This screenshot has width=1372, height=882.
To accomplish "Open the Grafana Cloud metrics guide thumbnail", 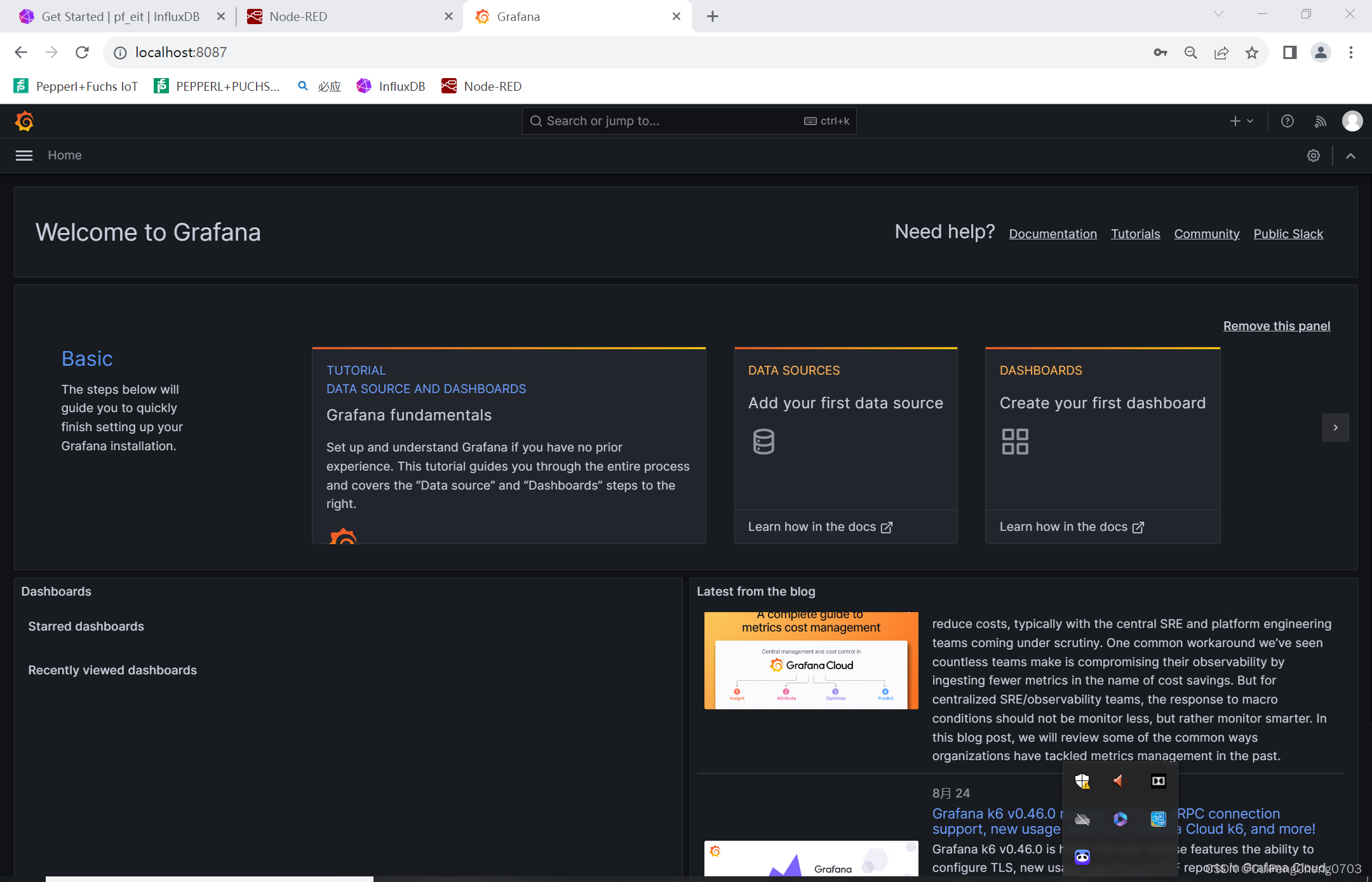I will [810, 660].
